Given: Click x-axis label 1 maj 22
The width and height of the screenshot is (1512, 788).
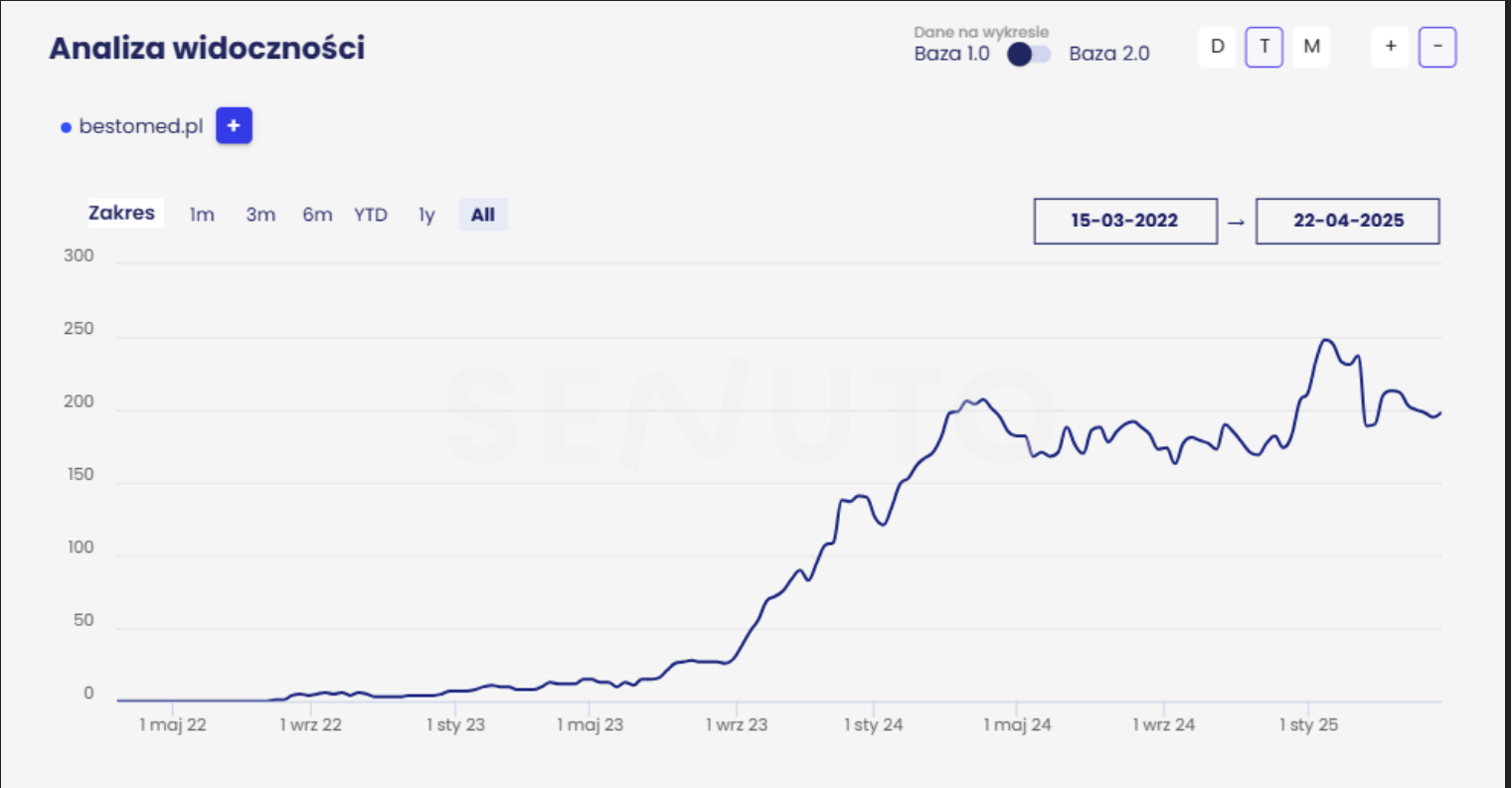Looking at the screenshot, I should tap(173, 725).
